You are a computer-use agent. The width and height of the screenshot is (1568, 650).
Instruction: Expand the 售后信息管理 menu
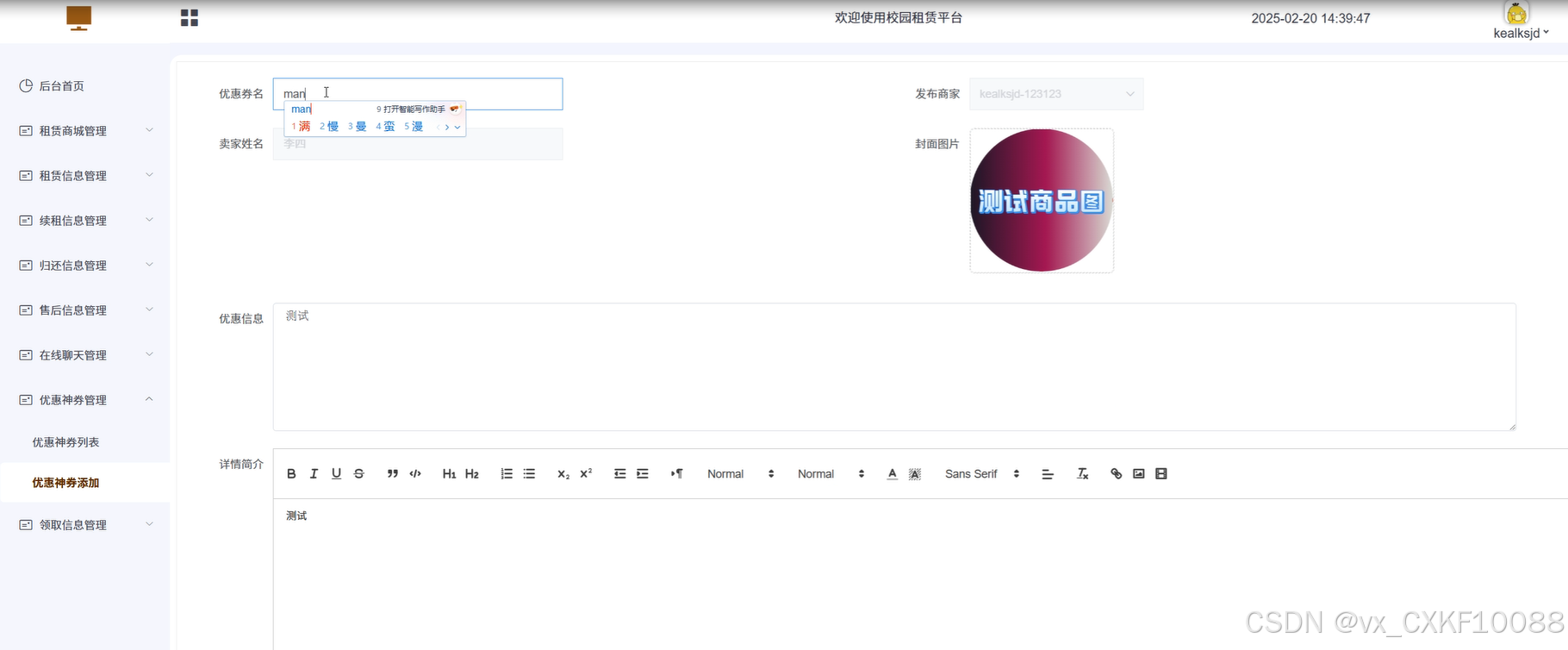point(84,310)
